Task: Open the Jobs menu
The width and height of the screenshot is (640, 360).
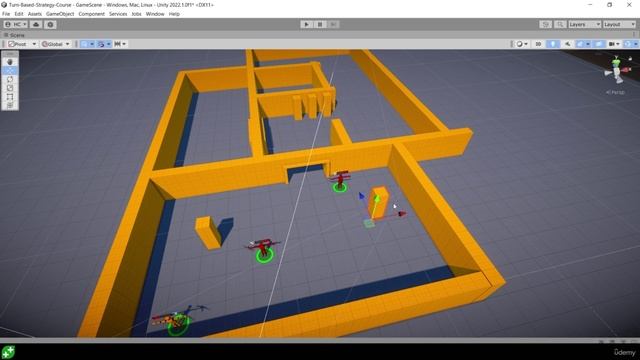Action: tap(136, 14)
